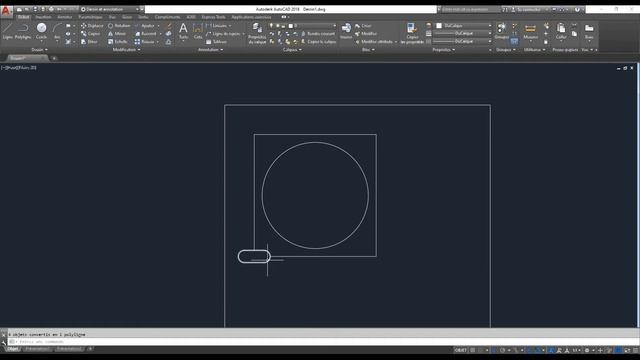Switch to the Gérer ribbon tab
Viewport: 640px width, 360px height.
[x=127, y=17]
